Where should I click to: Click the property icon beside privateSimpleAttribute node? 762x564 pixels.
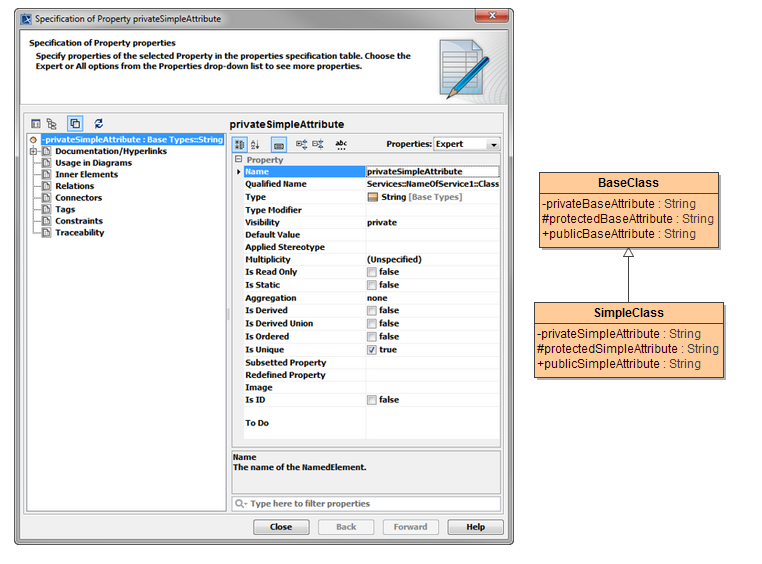point(33,139)
